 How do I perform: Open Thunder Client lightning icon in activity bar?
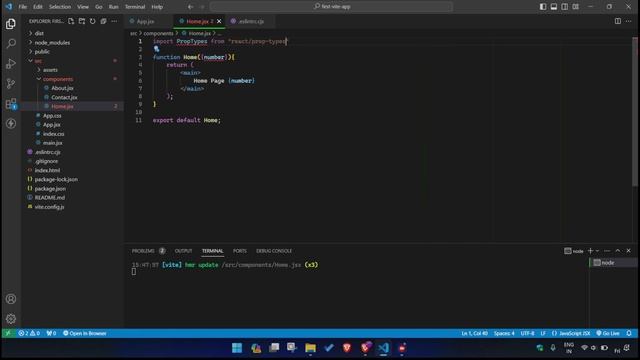[x=11, y=123]
